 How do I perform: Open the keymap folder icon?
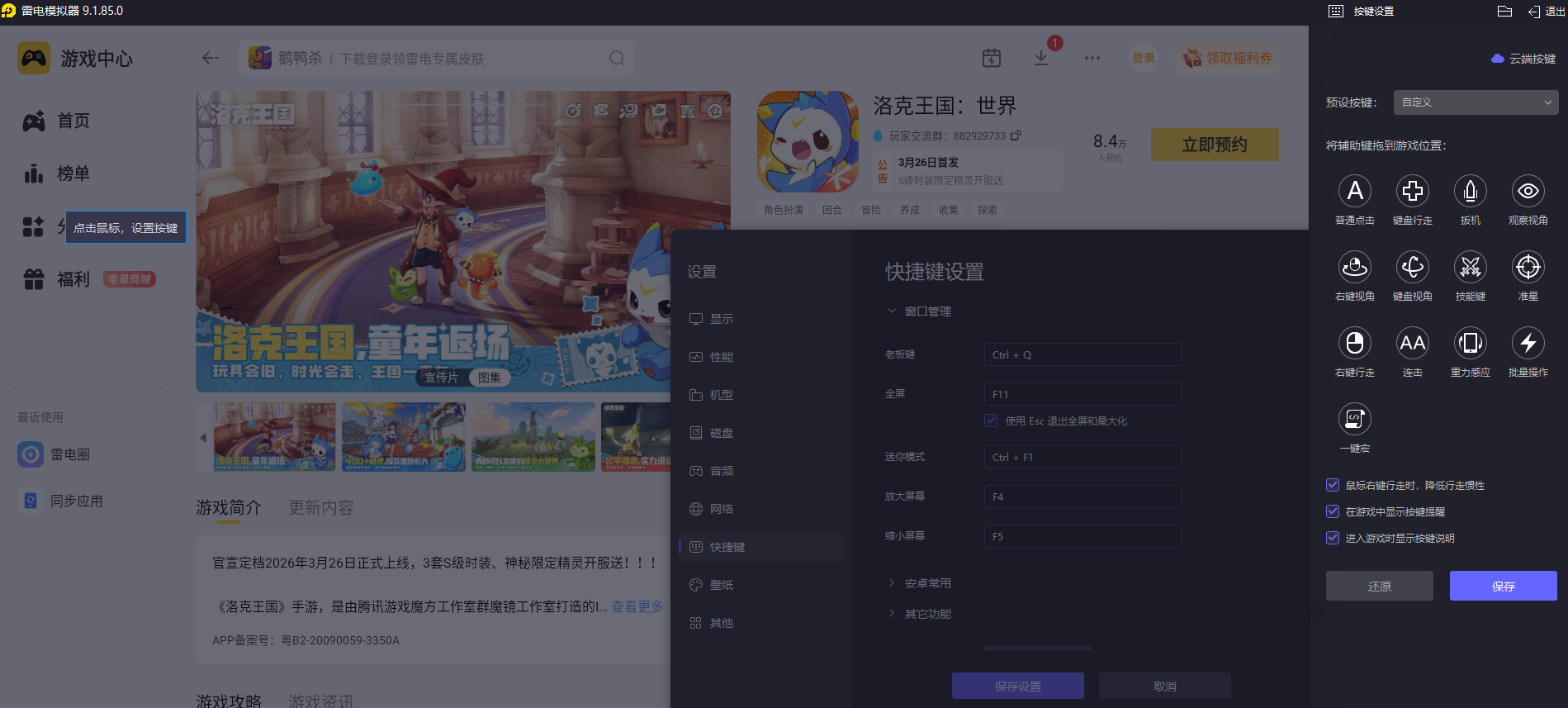1504,12
